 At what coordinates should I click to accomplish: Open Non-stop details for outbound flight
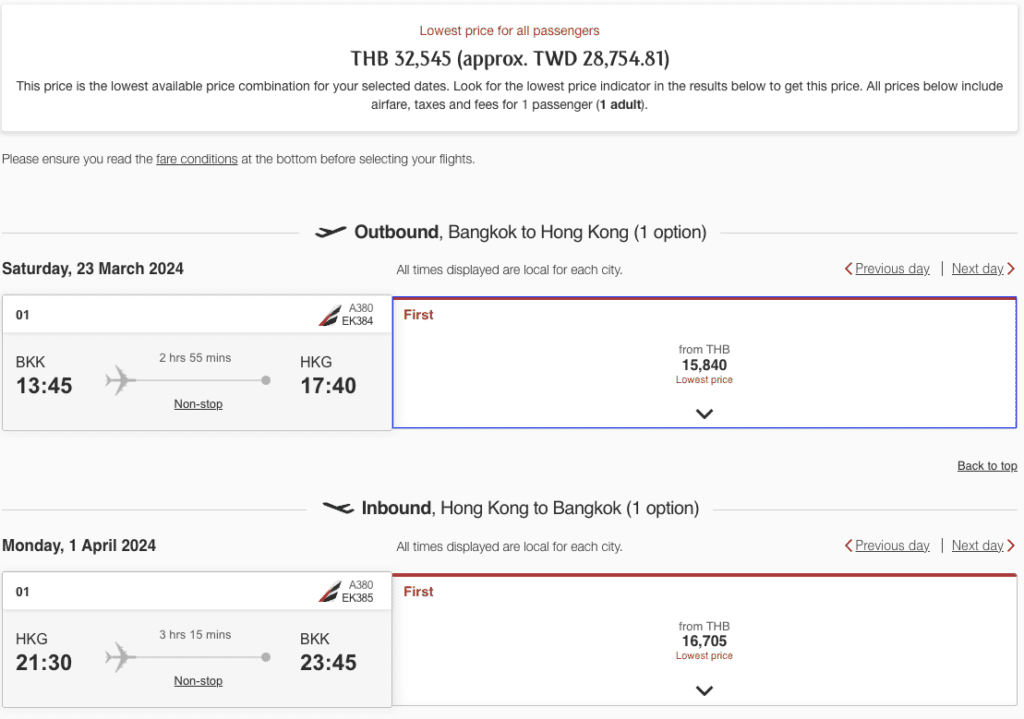(x=198, y=404)
